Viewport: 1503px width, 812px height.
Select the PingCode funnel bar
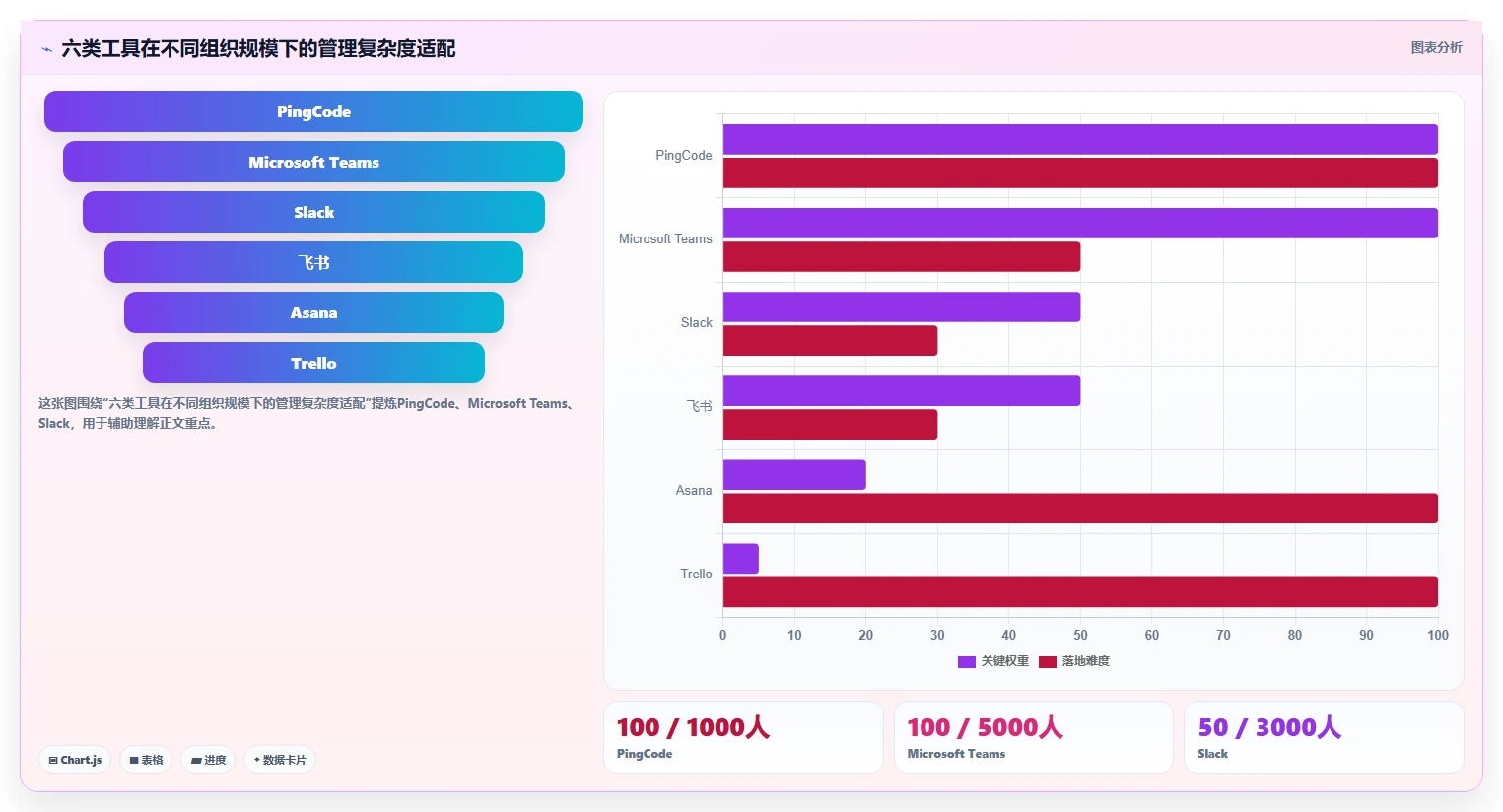pyautogui.click(x=313, y=111)
